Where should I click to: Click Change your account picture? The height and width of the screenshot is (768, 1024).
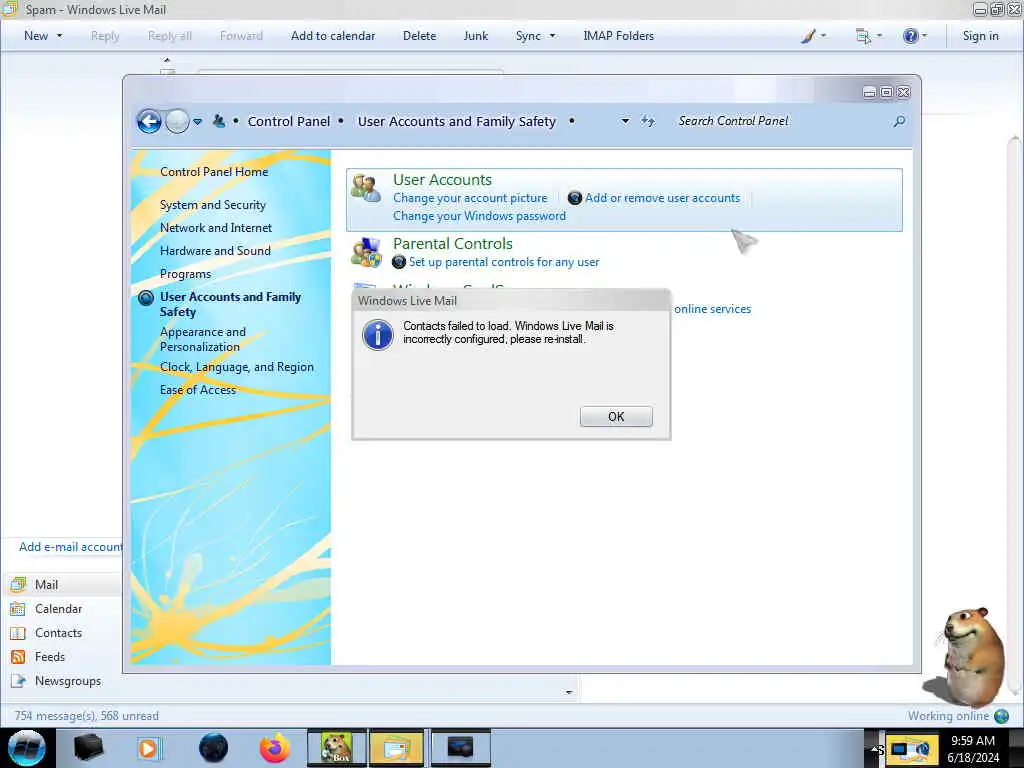470,198
